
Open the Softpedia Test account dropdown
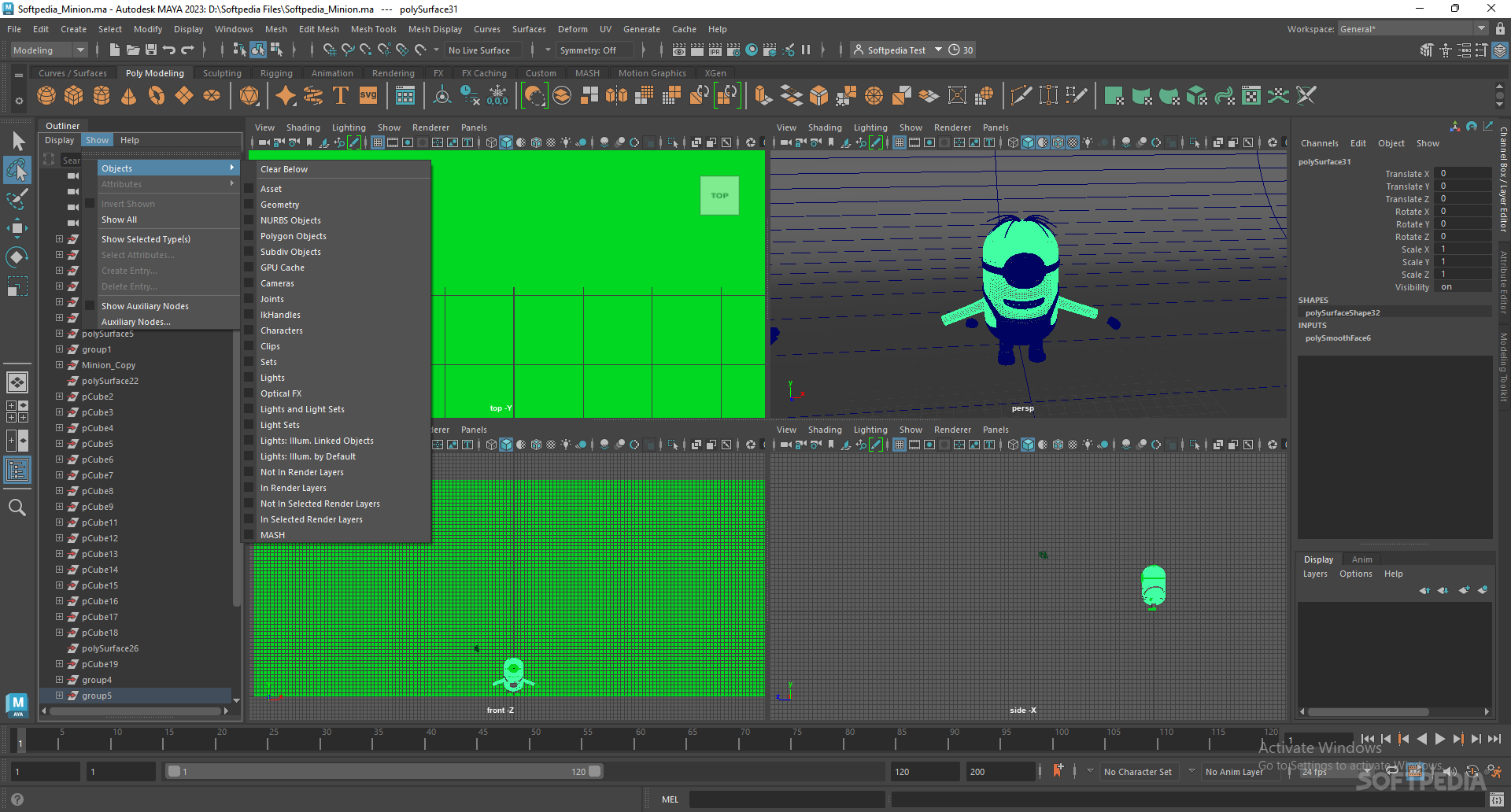(898, 50)
